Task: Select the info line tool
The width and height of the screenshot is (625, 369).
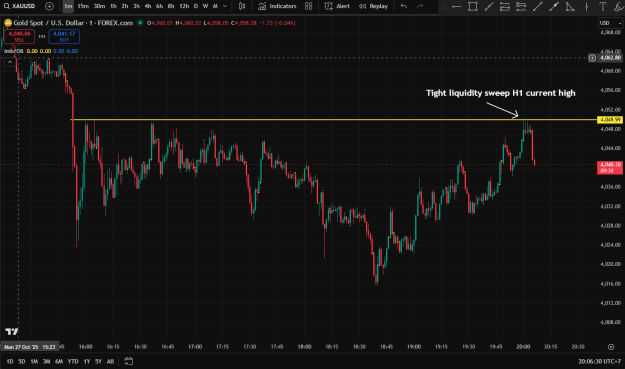Action: point(554,6)
